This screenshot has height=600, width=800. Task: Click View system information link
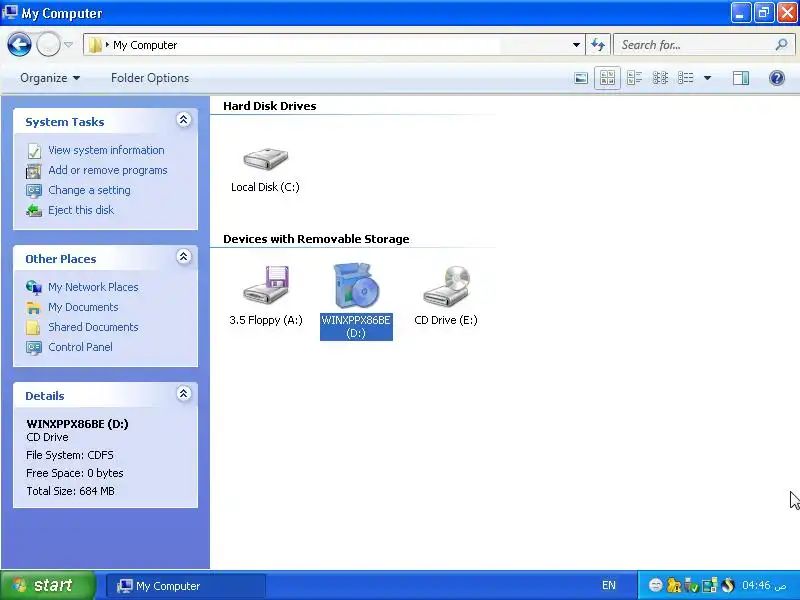(x=106, y=151)
